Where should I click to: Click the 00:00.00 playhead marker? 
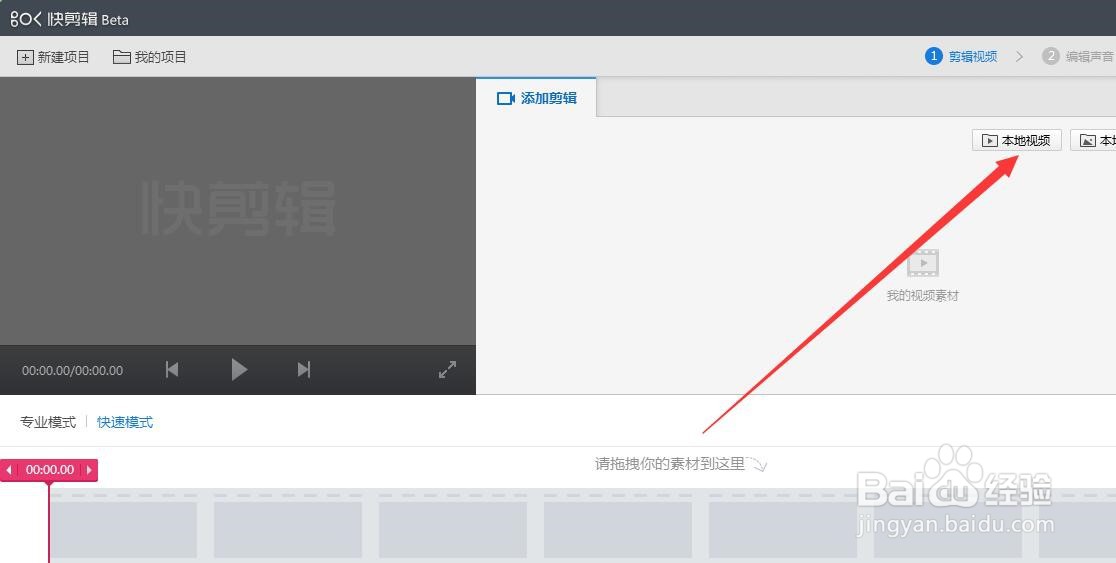50,470
